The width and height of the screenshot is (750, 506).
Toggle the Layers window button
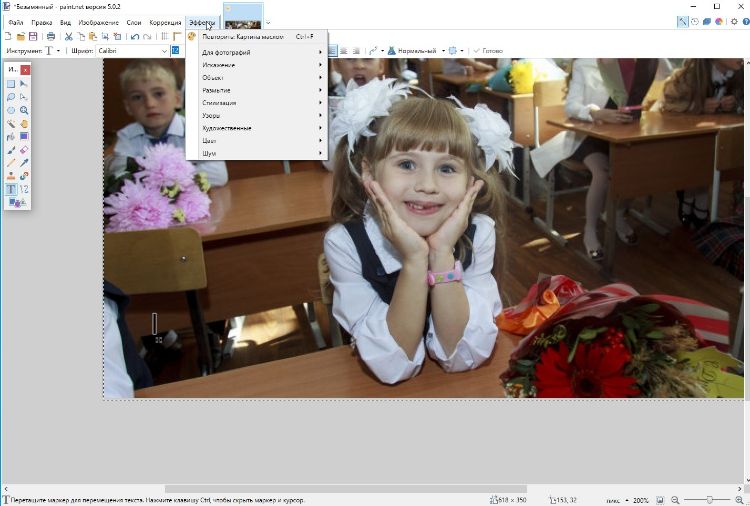coord(707,22)
